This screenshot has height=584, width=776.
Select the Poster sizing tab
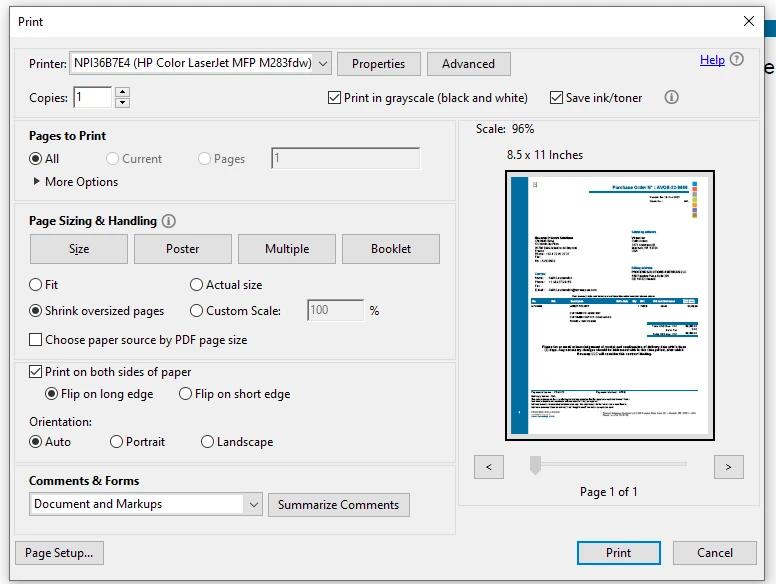point(183,249)
